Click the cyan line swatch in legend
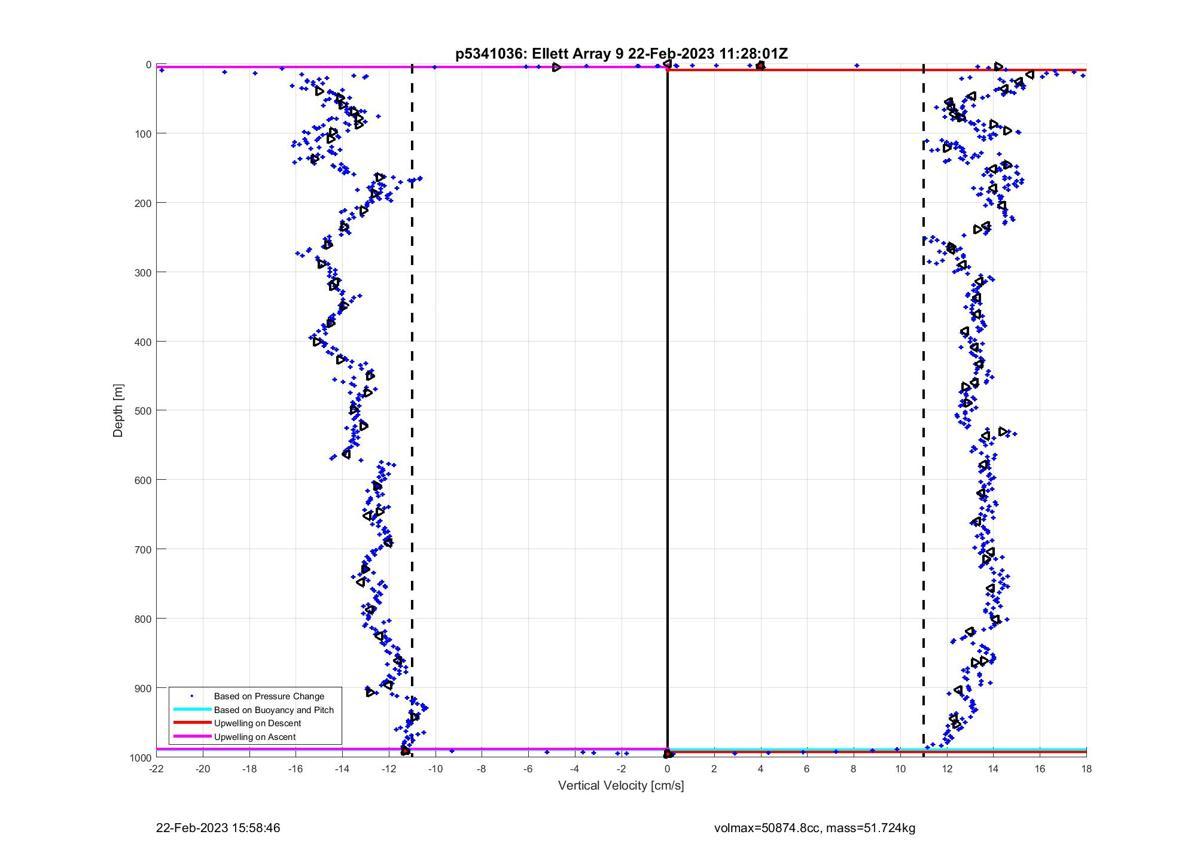The height and width of the screenshot is (851, 1200). (x=192, y=710)
